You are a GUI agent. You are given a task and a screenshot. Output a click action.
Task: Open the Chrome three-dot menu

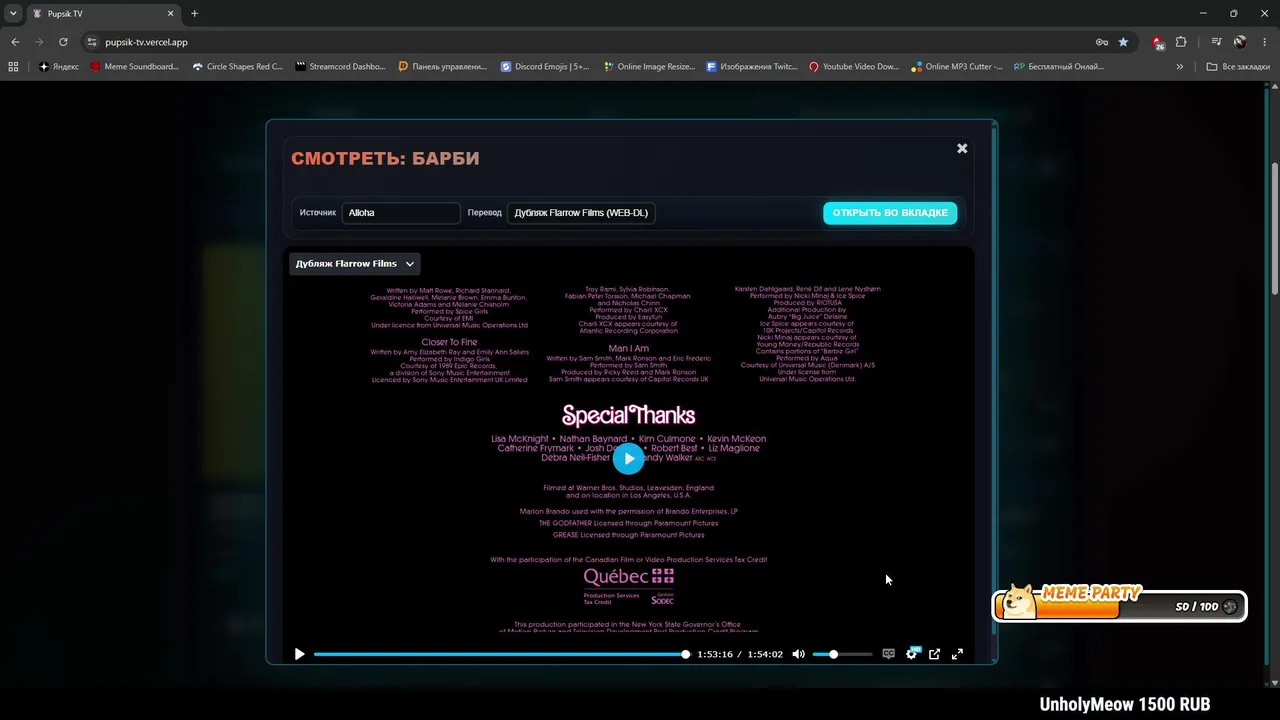click(x=1264, y=42)
